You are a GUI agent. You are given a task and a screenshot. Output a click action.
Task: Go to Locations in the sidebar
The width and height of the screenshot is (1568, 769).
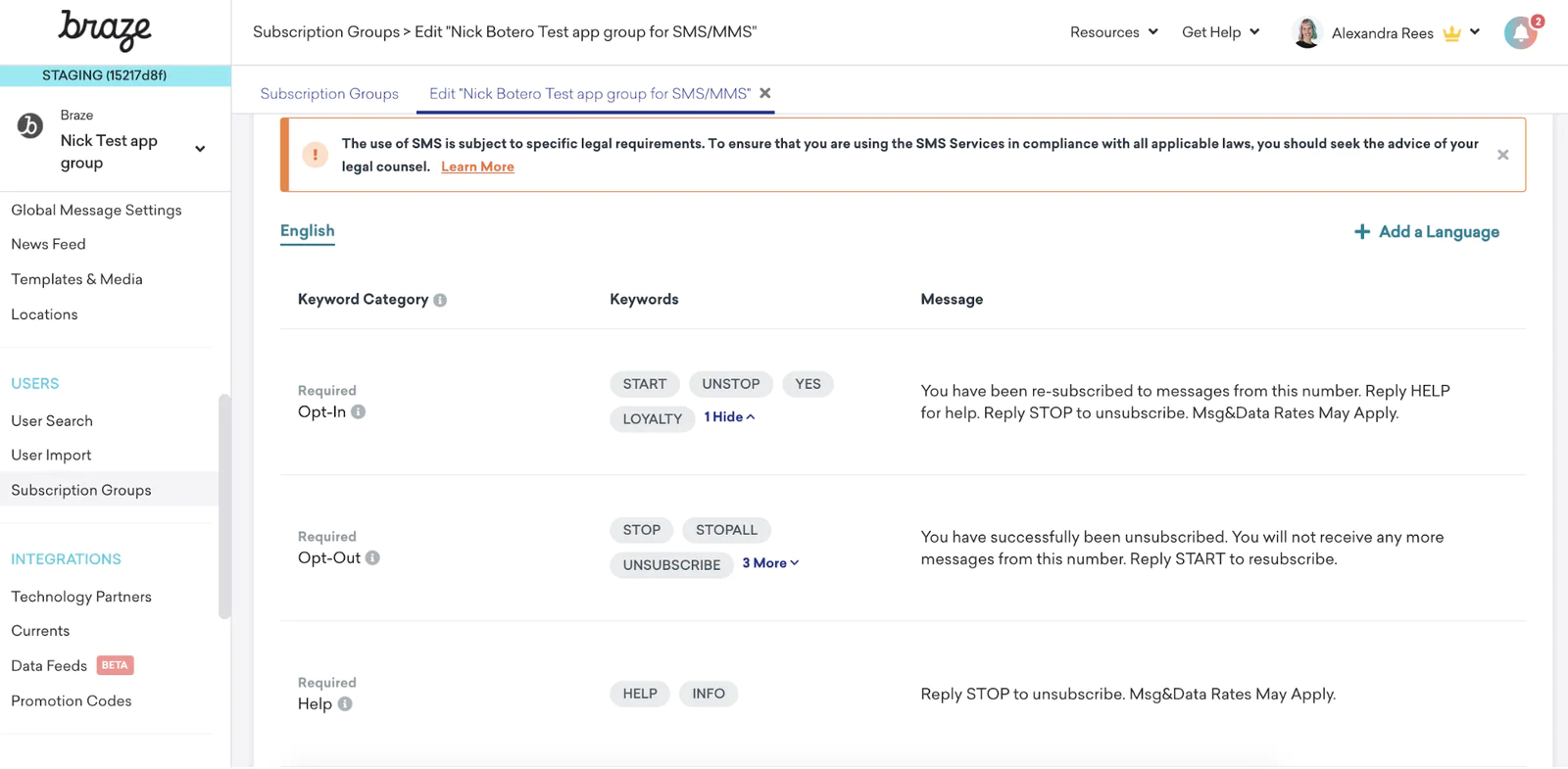pyautogui.click(x=44, y=314)
